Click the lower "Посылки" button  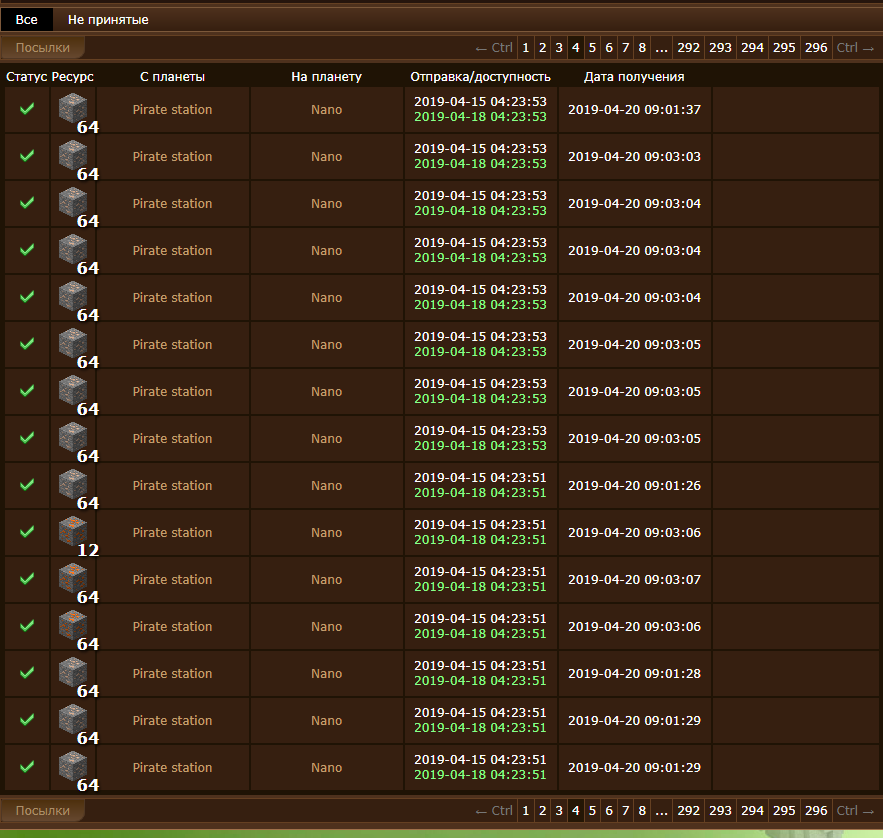pyautogui.click(x=43, y=811)
